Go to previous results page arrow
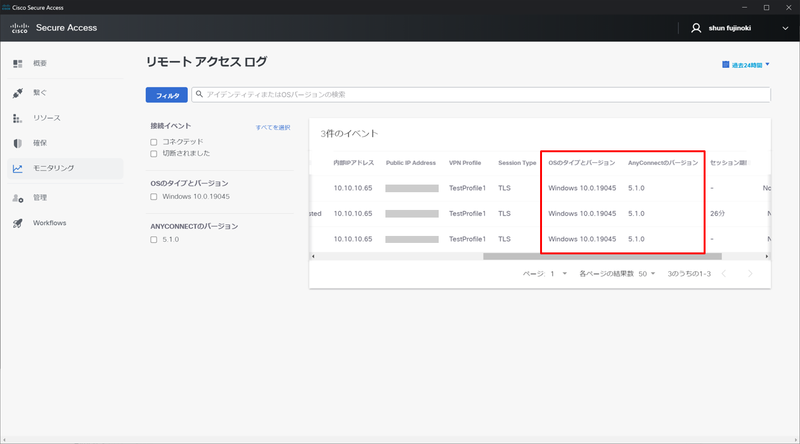This screenshot has width=800, height=444. (723, 274)
